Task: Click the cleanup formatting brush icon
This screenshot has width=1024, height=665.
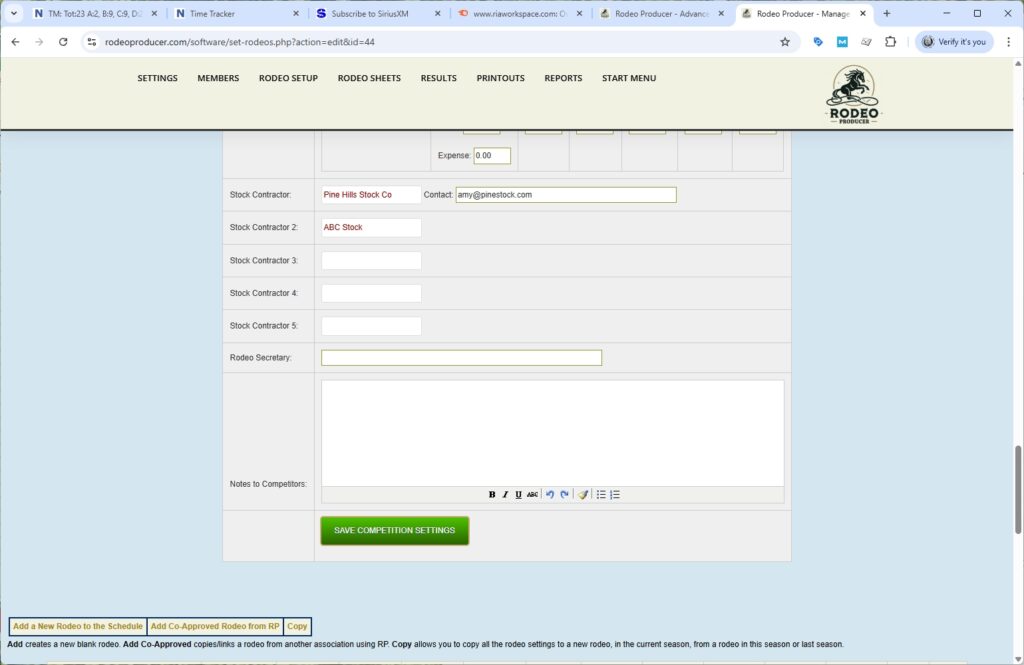Action: (x=583, y=495)
